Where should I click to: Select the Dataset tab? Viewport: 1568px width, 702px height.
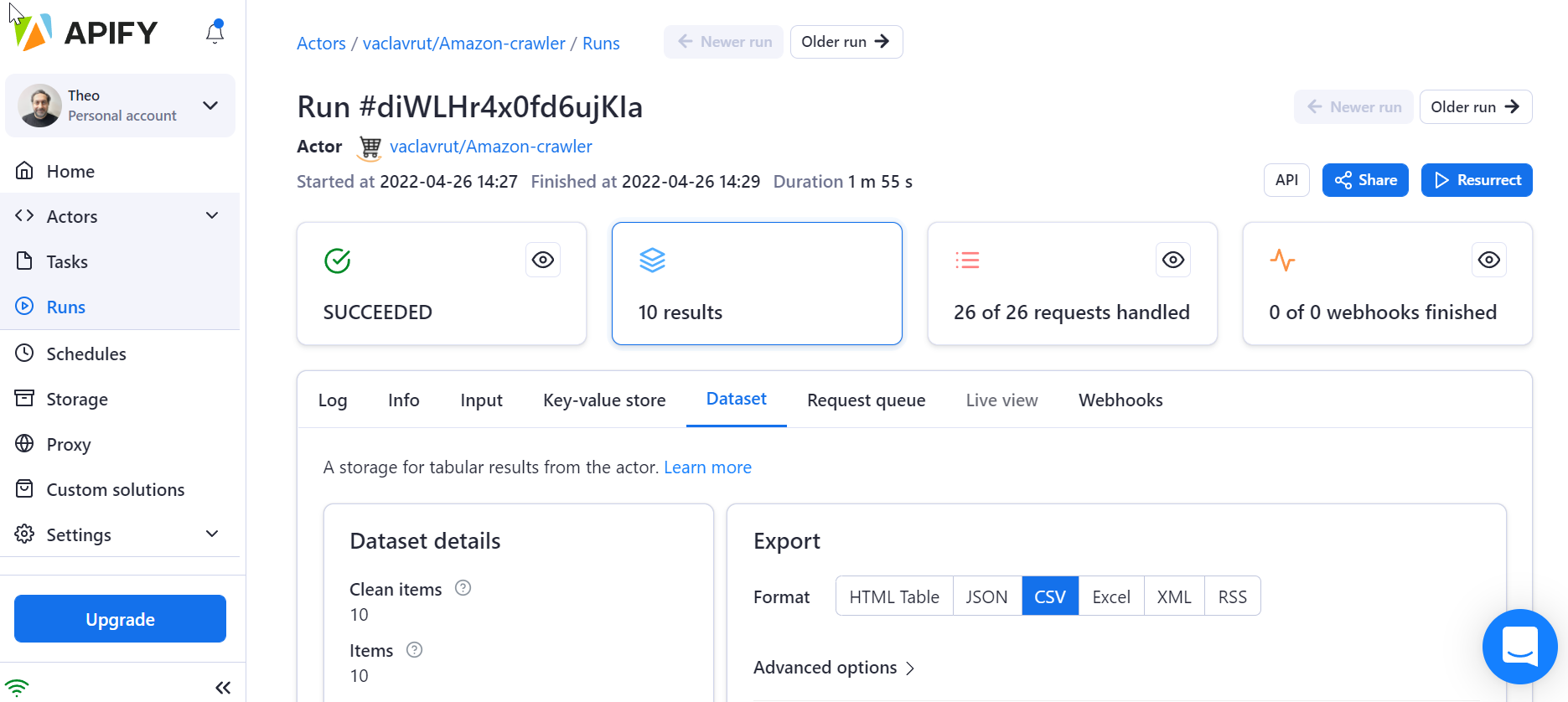point(737,400)
